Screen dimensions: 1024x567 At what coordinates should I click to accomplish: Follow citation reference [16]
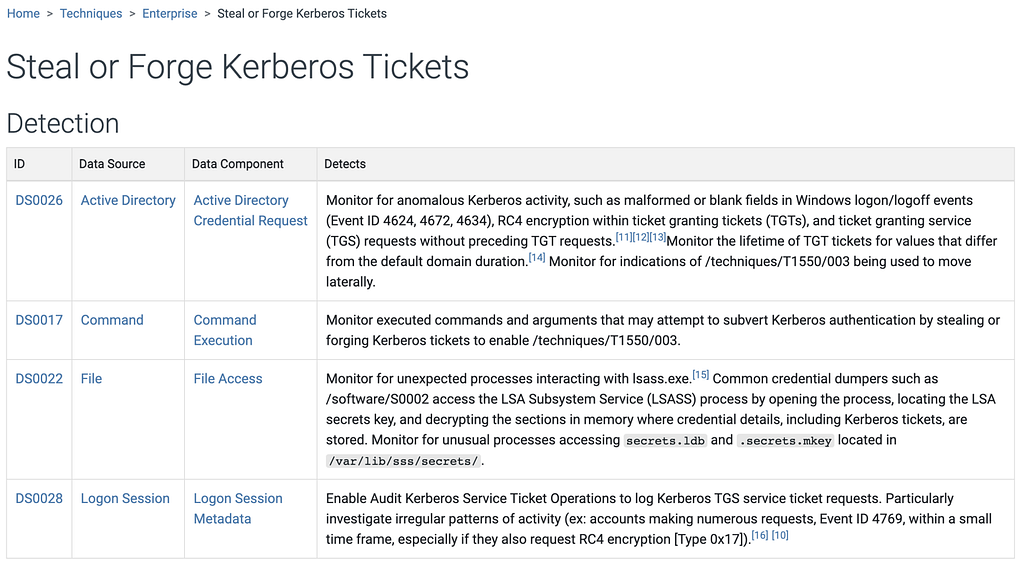760,535
